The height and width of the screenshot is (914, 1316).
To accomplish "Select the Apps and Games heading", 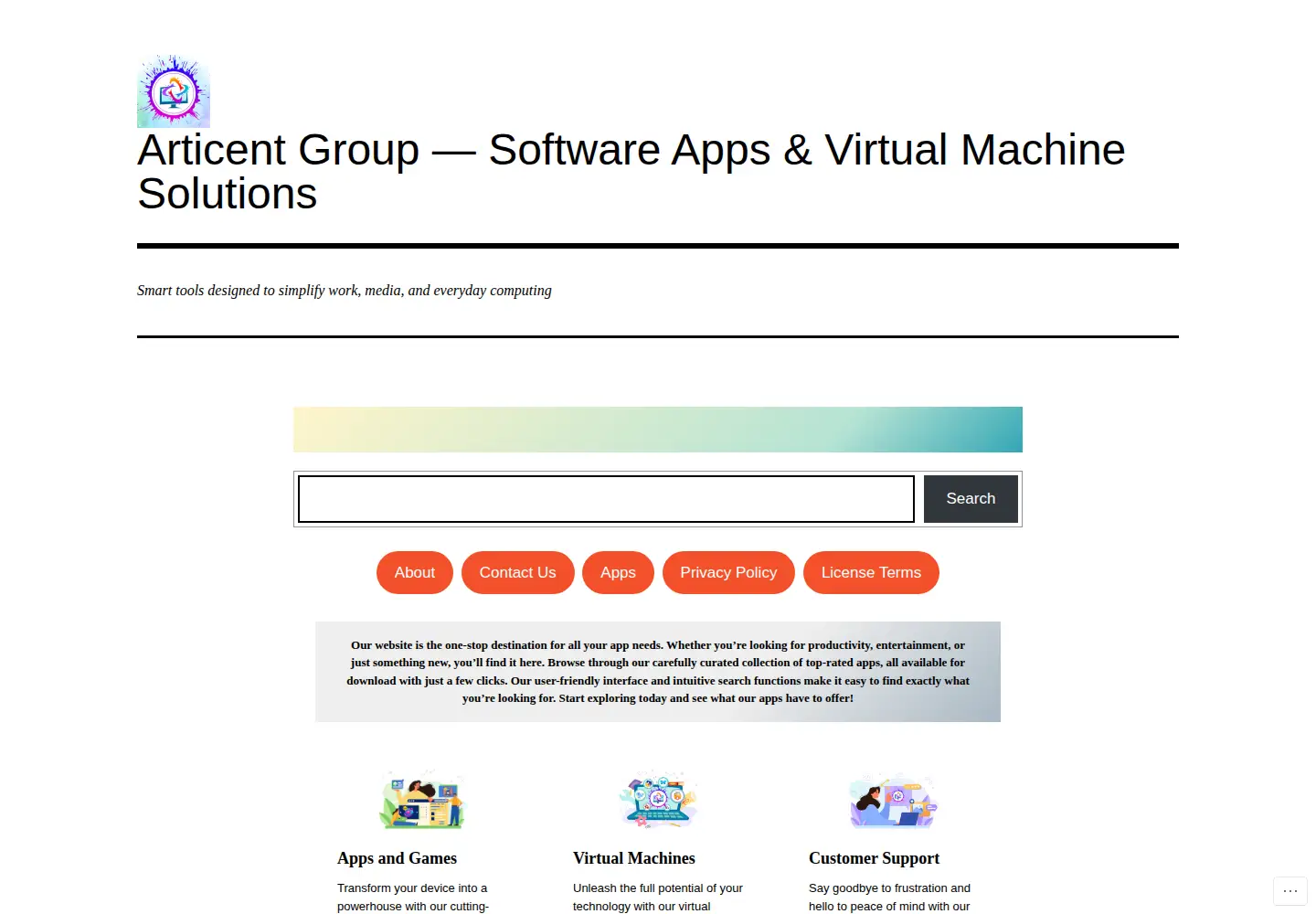I will point(397,858).
